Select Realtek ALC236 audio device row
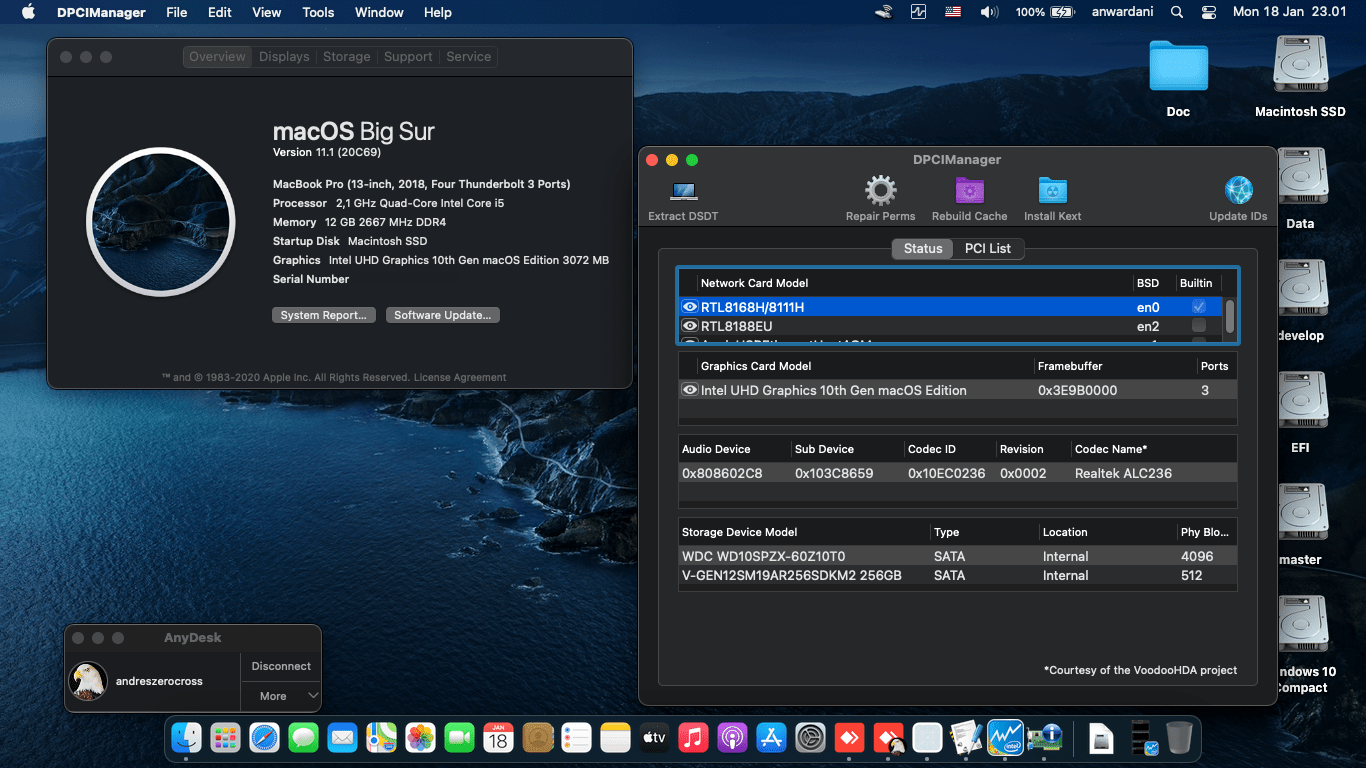 tap(957, 473)
